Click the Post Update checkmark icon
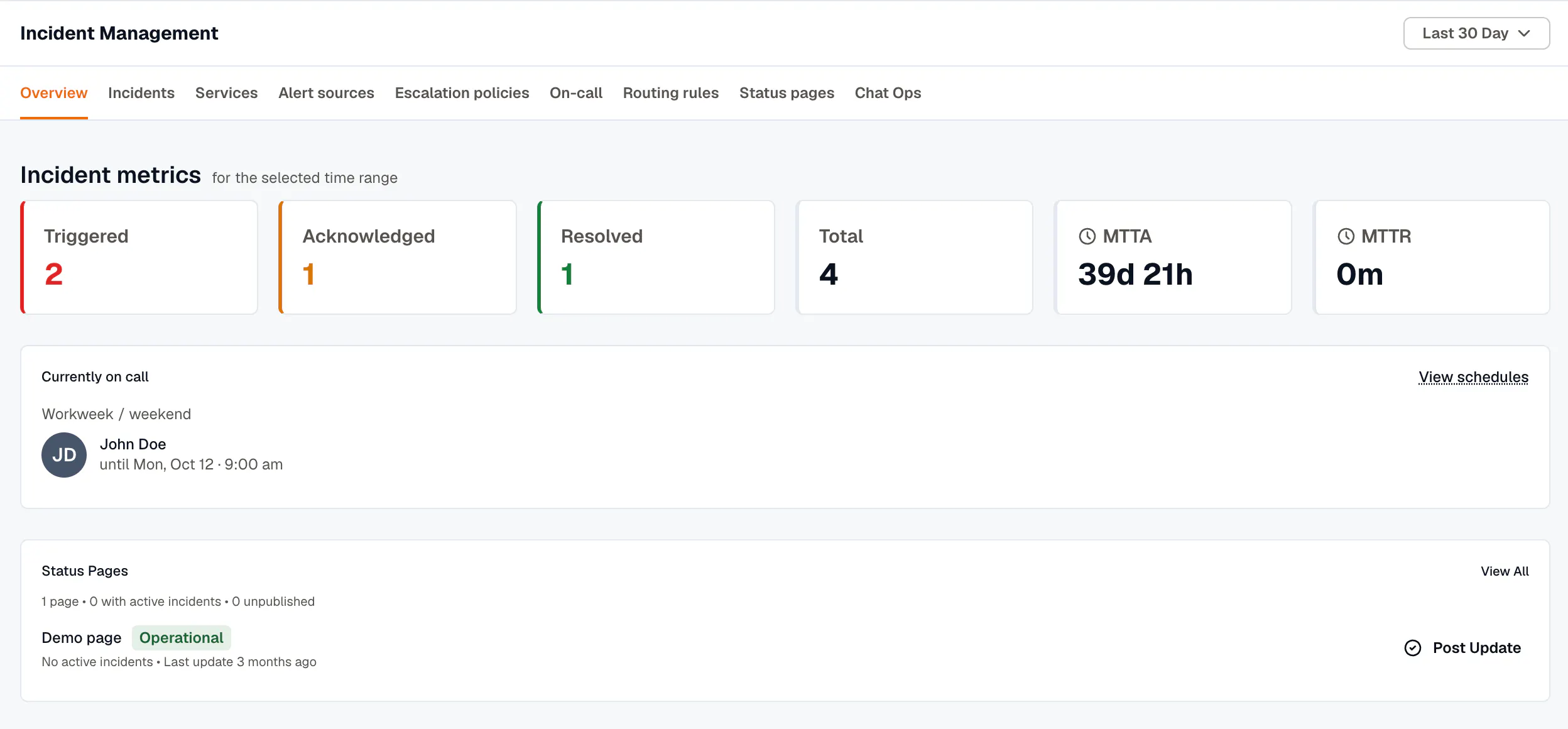Viewport: 1568px width, 729px height. tap(1412, 648)
